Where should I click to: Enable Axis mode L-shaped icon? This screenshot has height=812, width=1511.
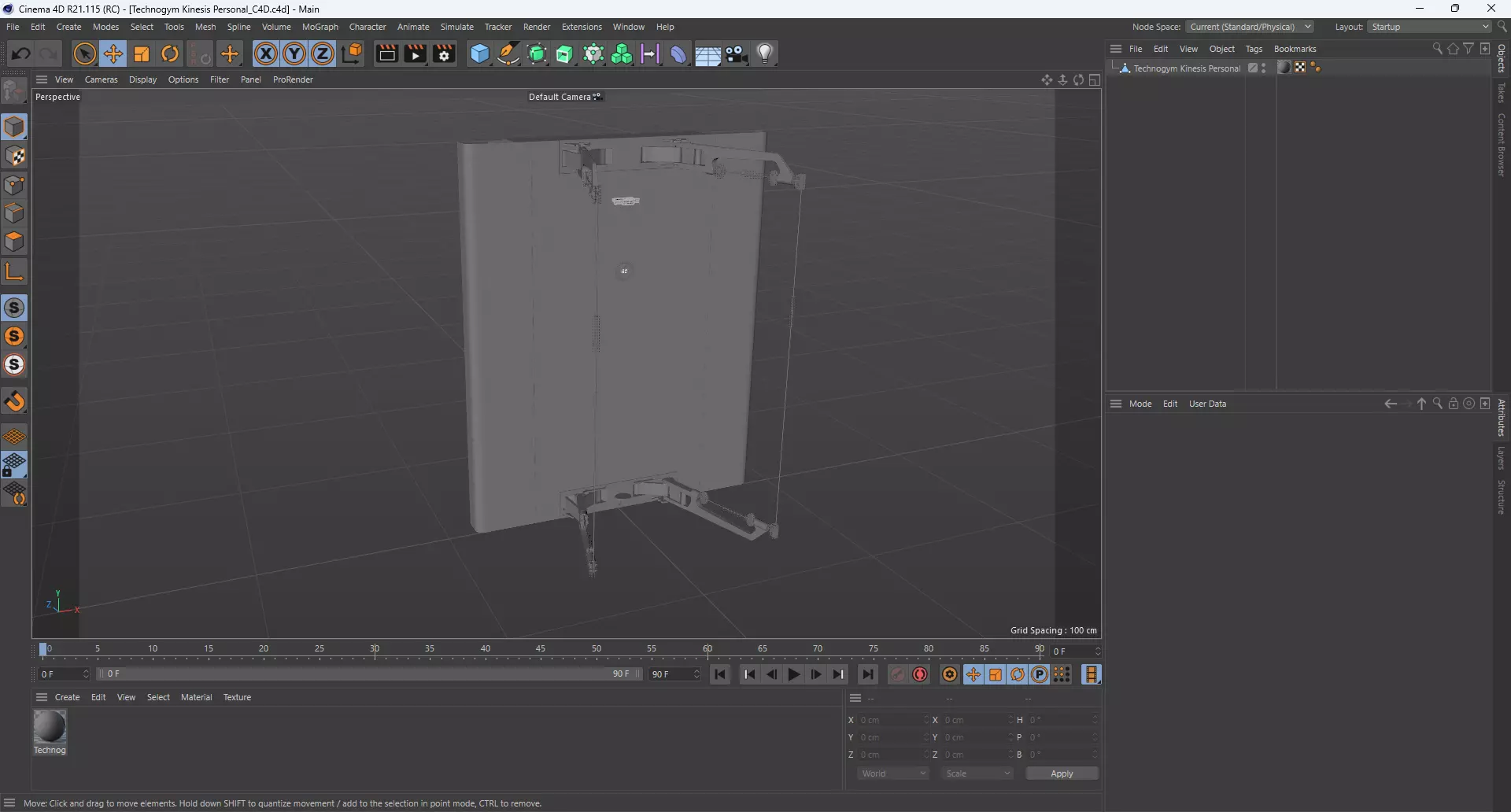point(14,272)
